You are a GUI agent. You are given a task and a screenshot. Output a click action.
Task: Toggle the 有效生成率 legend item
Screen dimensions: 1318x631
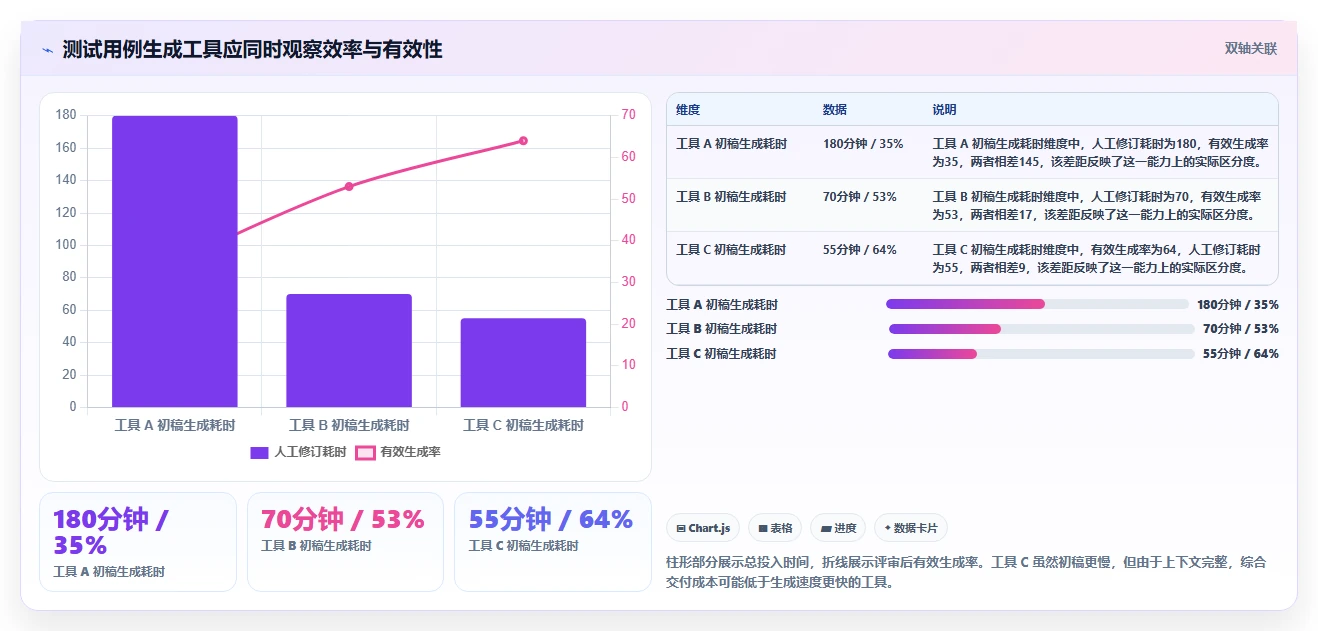[398, 452]
